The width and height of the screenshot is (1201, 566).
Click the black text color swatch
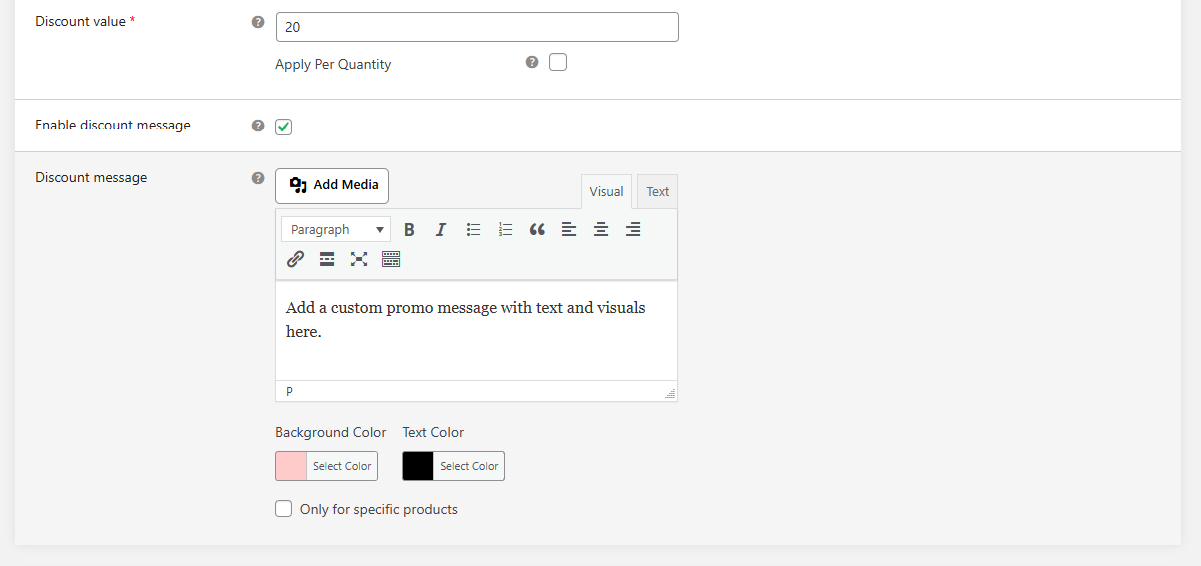click(418, 466)
